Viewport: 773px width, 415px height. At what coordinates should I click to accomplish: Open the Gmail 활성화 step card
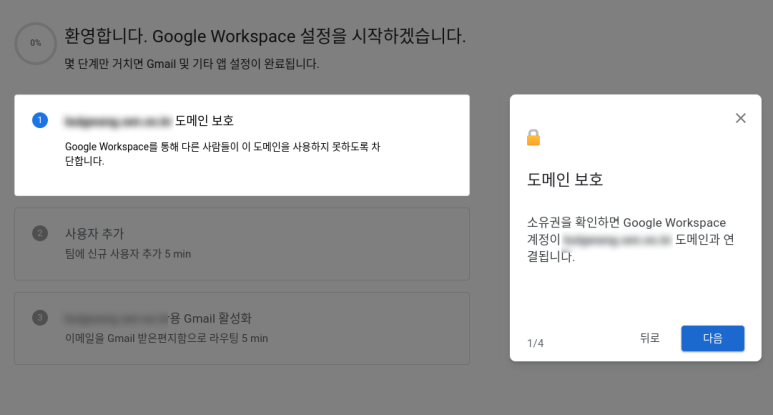coord(242,328)
